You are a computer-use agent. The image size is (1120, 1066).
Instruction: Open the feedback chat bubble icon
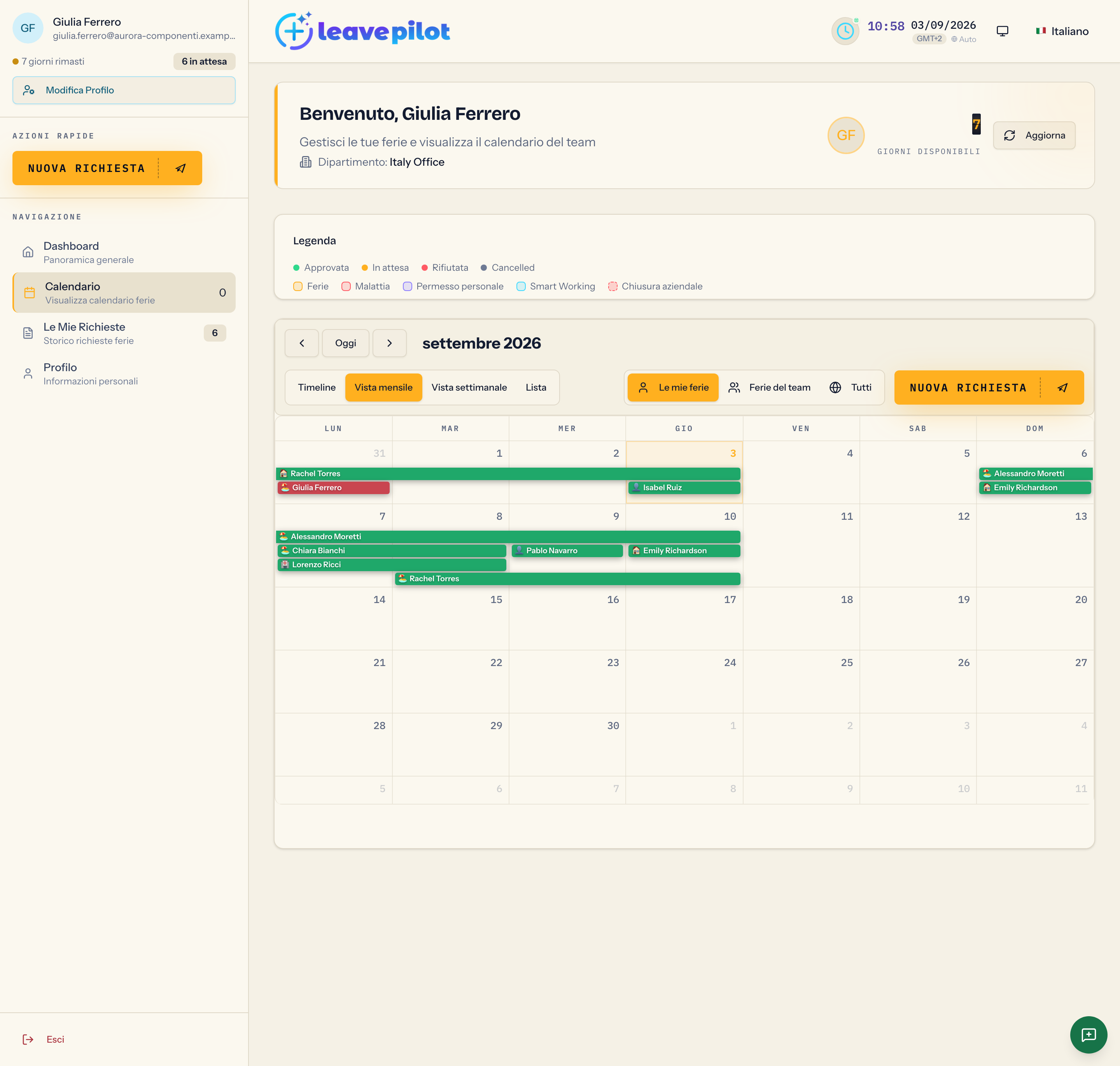tap(1088, 1034)
